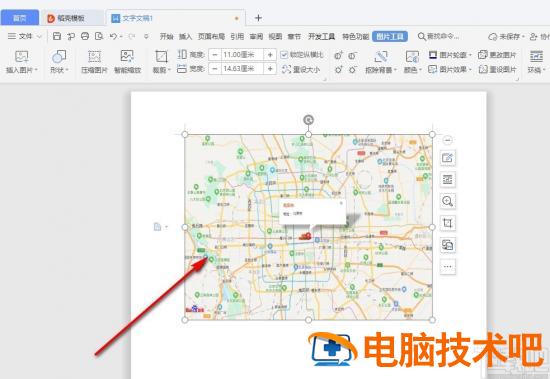Click the Color (颜色) picture icon
Viewport: 550px width, 379px height.
coord(412,56)
